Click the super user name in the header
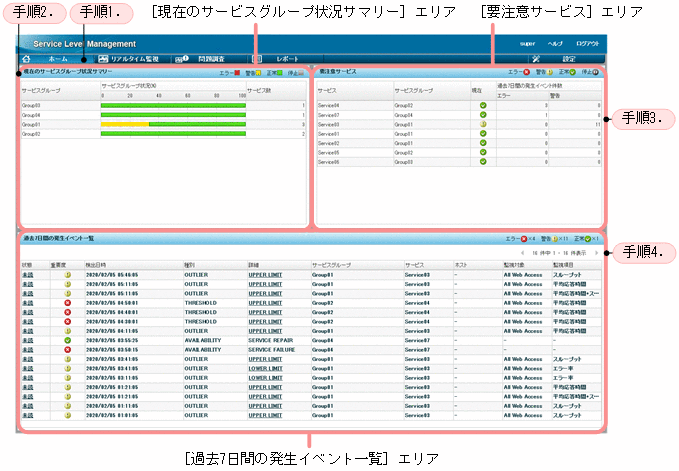Image resolution: width=679 pixels, height=471 pixels. click(527, 44)
